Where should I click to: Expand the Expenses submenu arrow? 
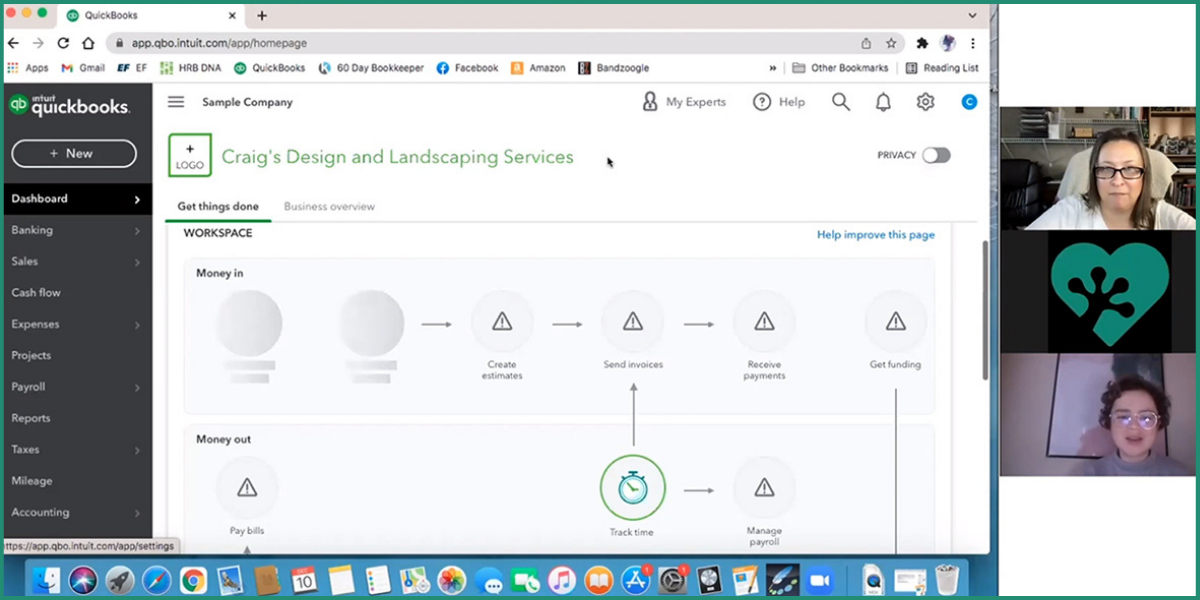[137, 325]
